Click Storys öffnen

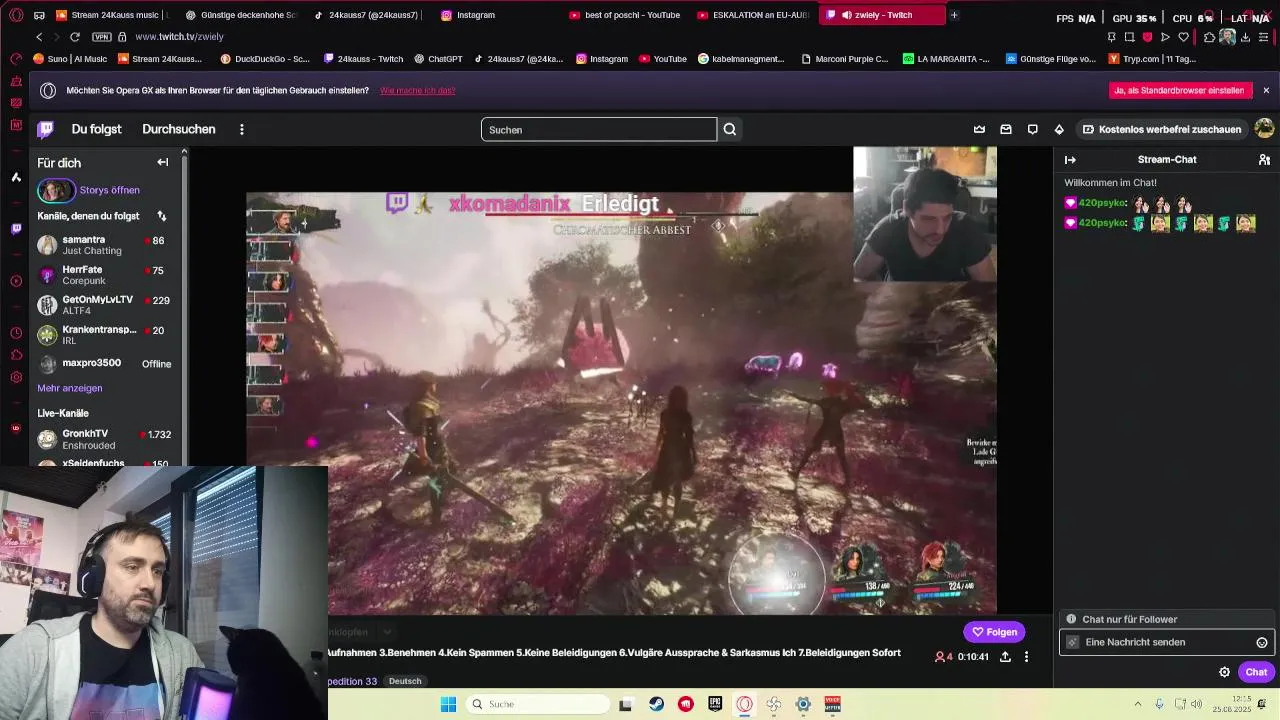click(109, 190)
